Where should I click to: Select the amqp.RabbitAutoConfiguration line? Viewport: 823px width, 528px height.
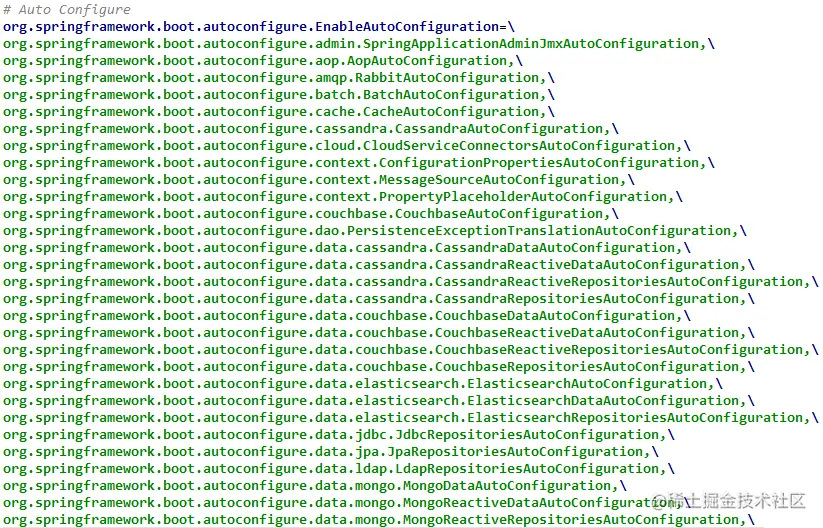click(279, 78)
